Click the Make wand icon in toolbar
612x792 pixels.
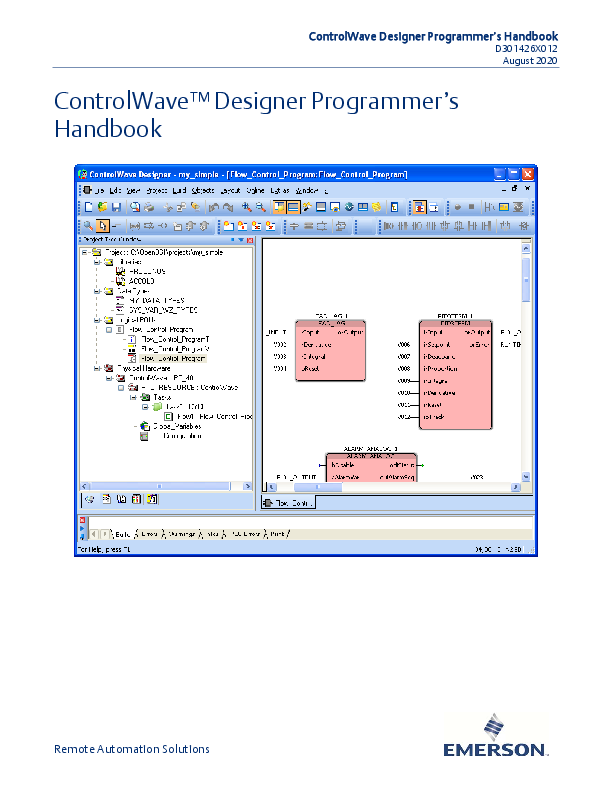[x=307, y=207]
